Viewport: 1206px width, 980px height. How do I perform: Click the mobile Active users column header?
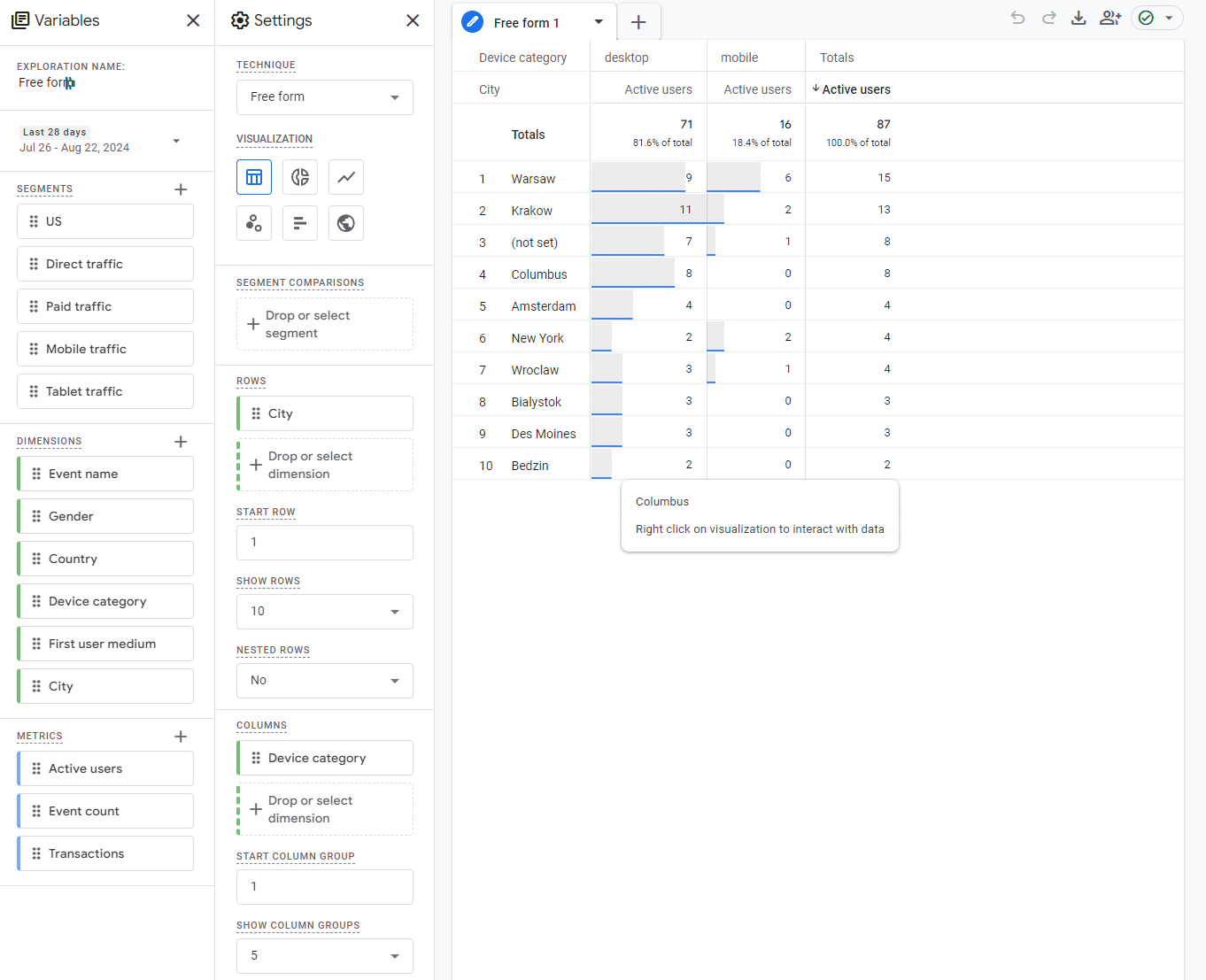(x=757, y=89)
